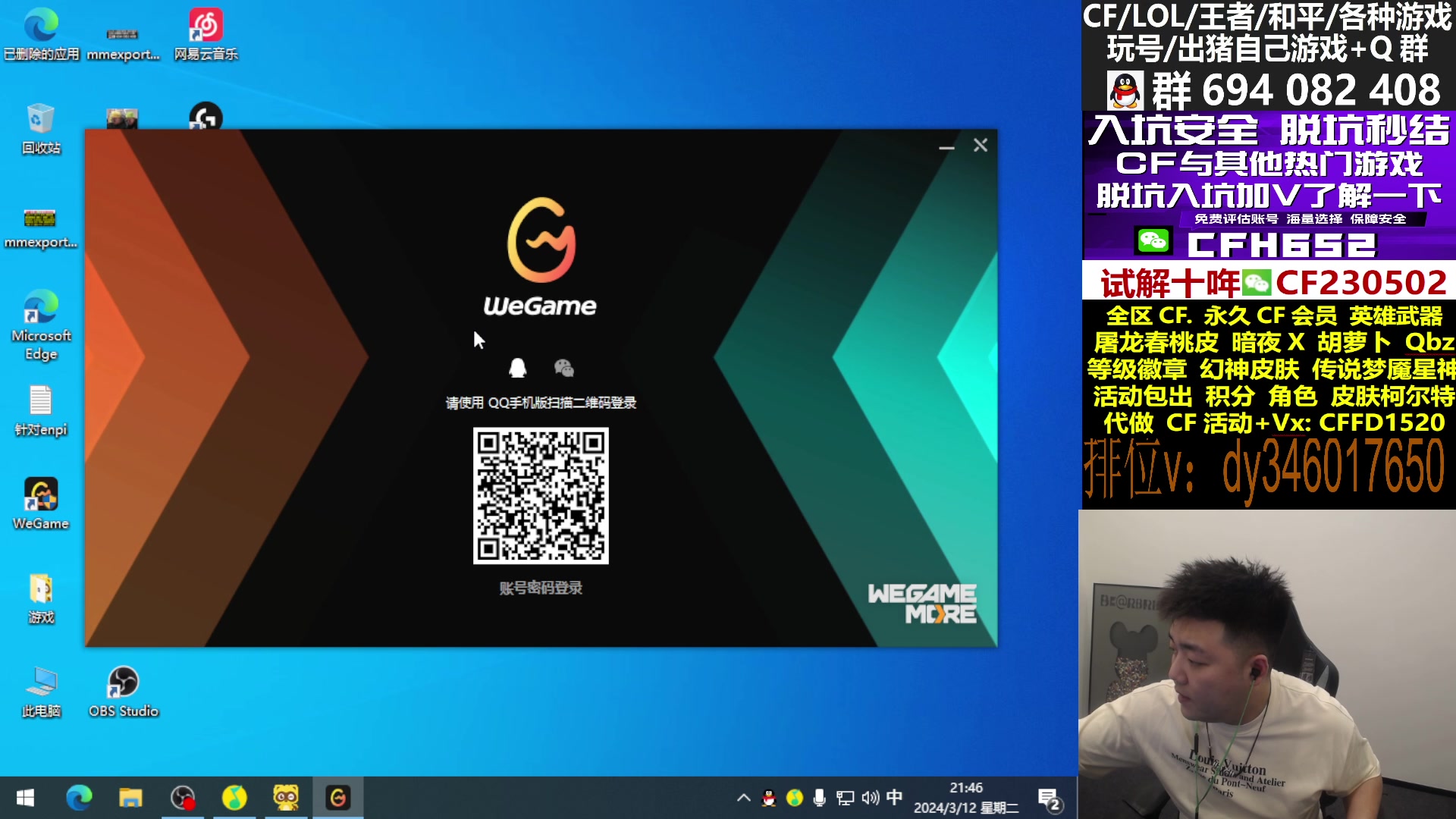Open the notification center icon
1456x819 pixels.
(1050, 799)
